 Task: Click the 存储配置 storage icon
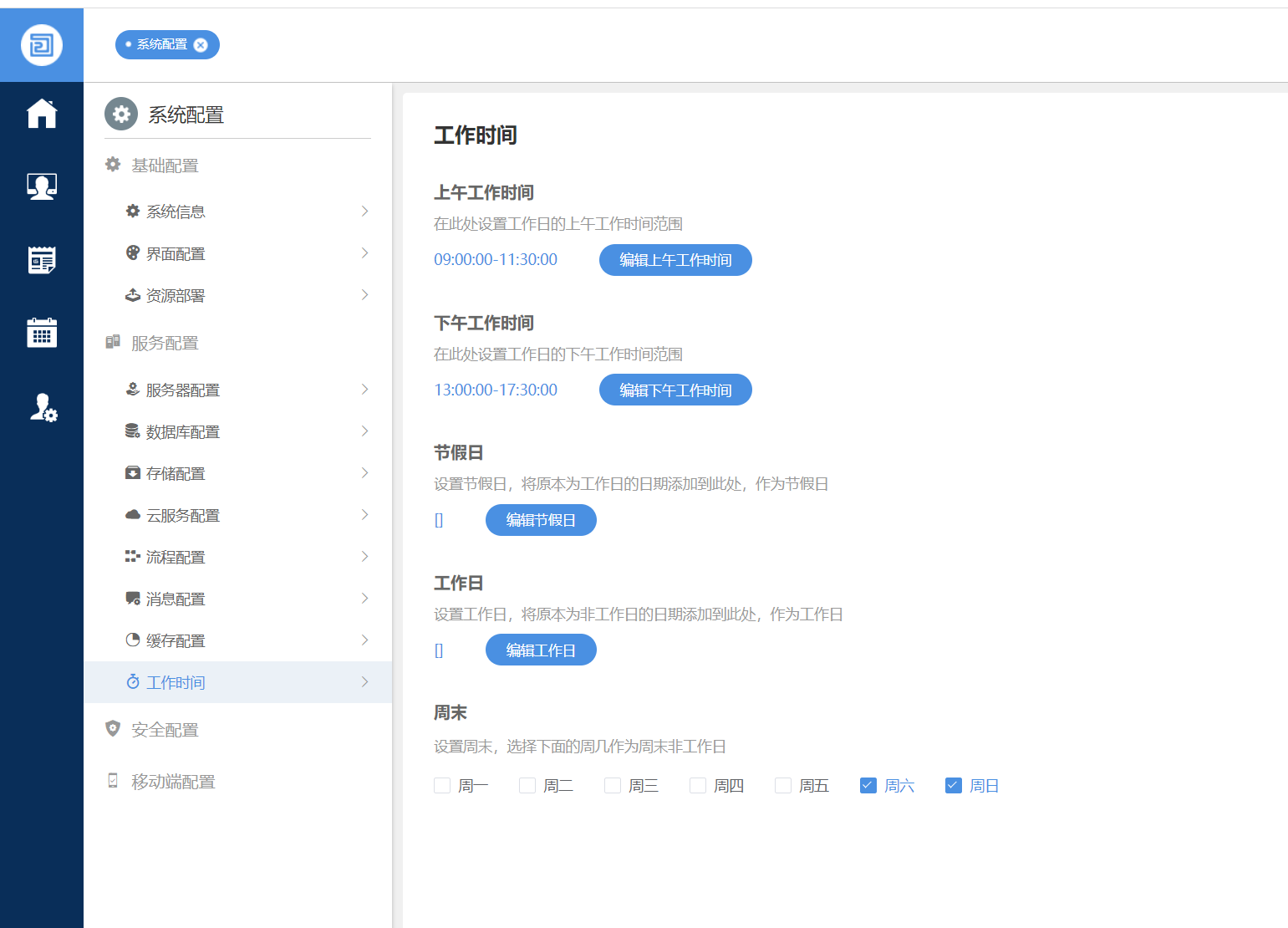(x=133, y=473)
